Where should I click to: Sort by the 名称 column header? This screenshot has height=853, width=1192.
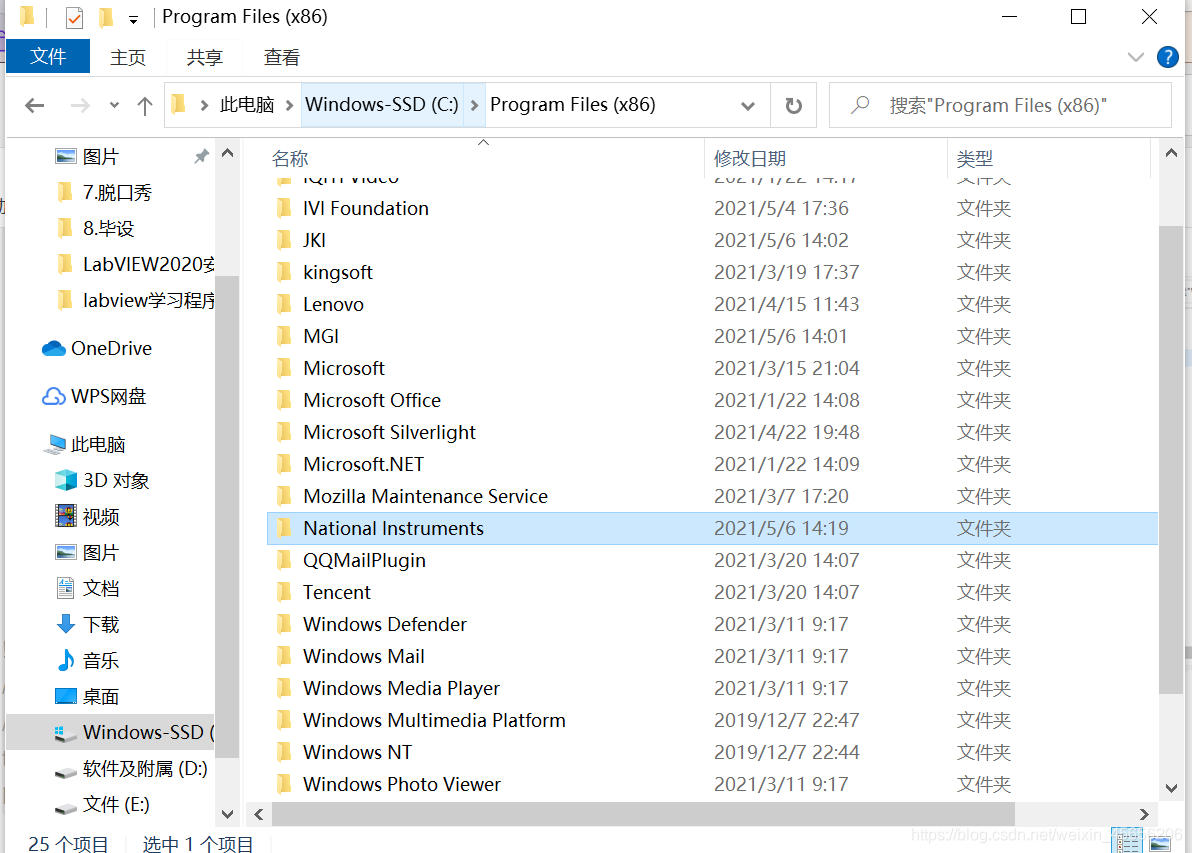pos(290,158)
